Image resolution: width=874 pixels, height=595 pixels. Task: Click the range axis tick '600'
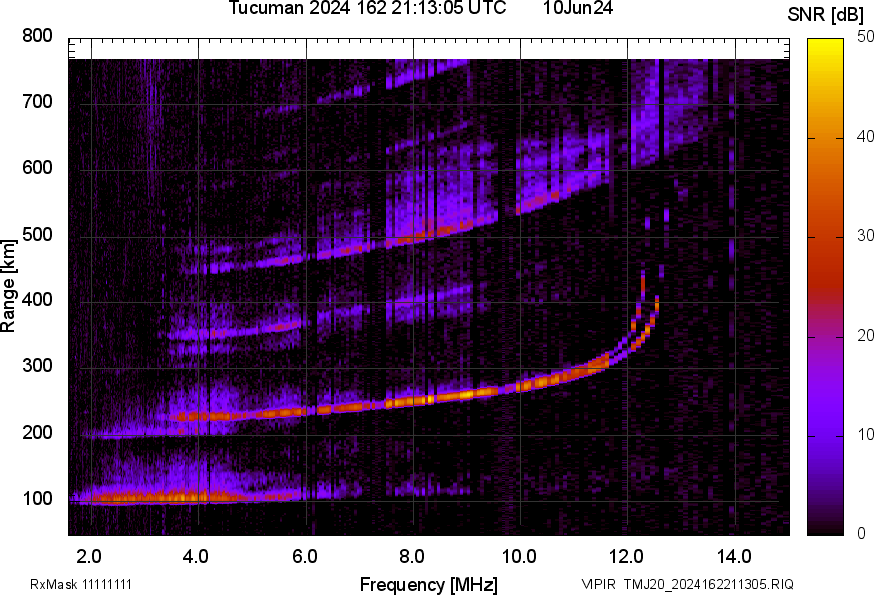pos(37,168)
